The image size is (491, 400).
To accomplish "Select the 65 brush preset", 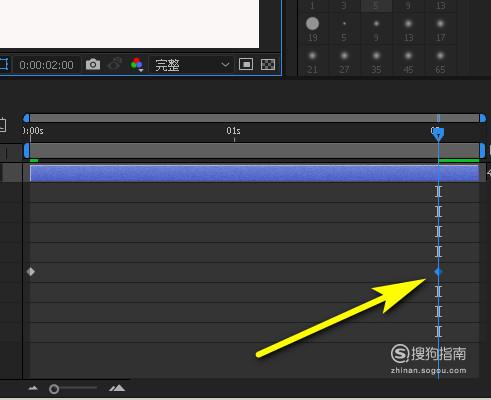I will (x=440, y=62).
